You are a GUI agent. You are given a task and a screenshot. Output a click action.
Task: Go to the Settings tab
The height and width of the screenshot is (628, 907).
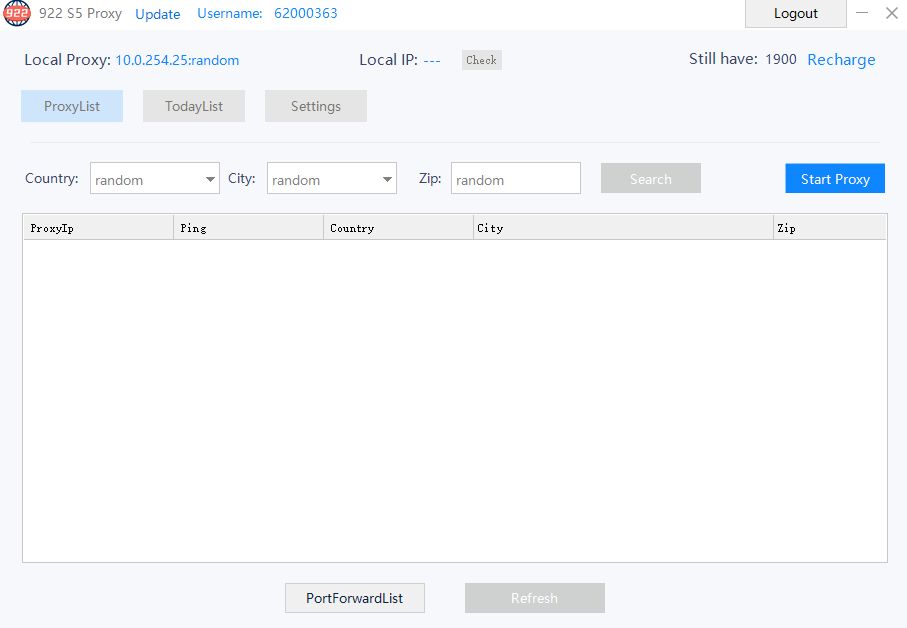point(316,106)
